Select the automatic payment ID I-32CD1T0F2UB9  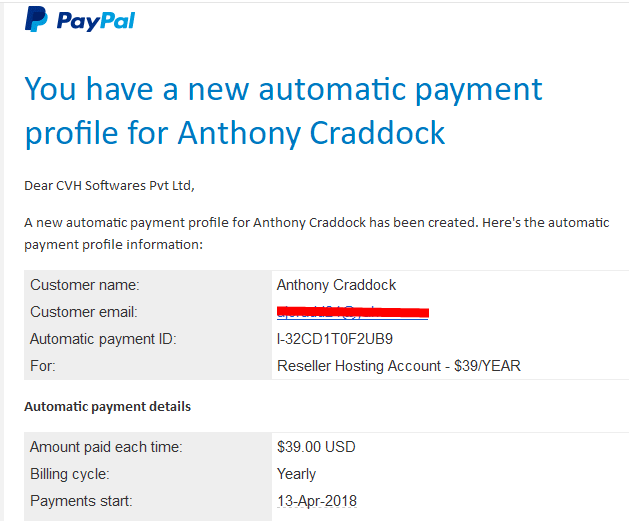point(335,339)
